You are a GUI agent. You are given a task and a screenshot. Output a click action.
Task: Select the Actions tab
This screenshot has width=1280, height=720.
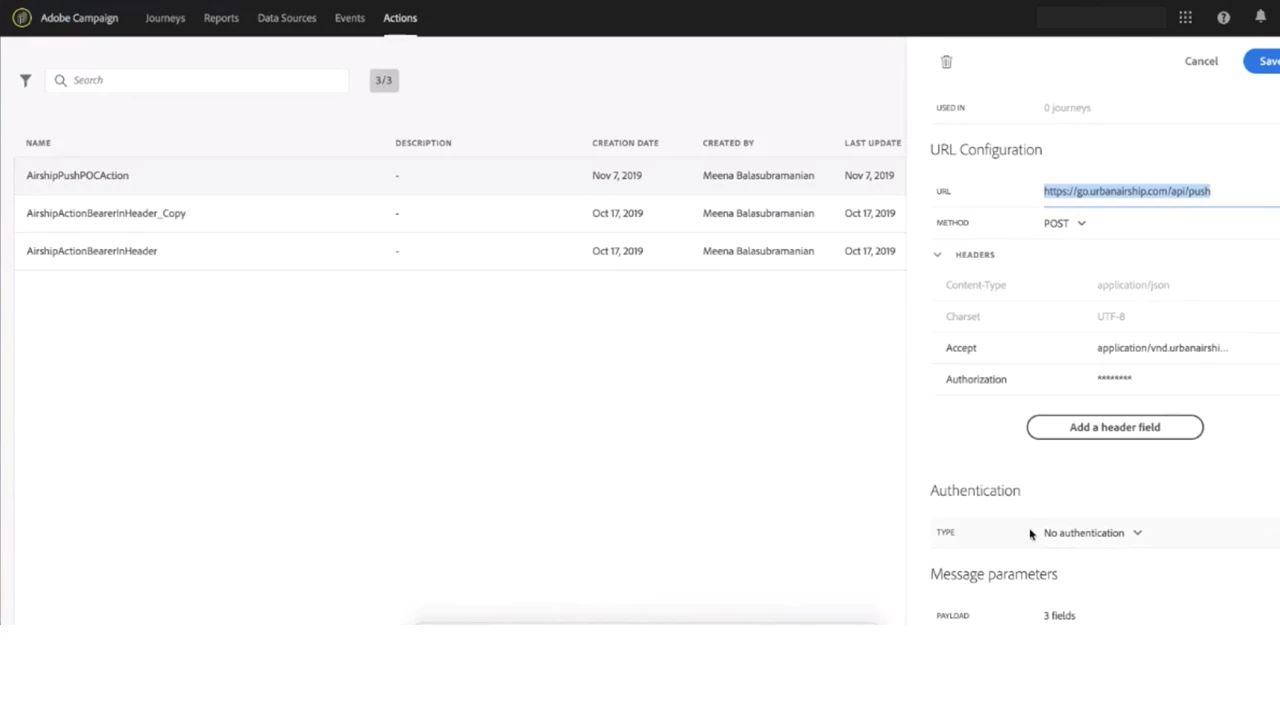coord(400,18)
